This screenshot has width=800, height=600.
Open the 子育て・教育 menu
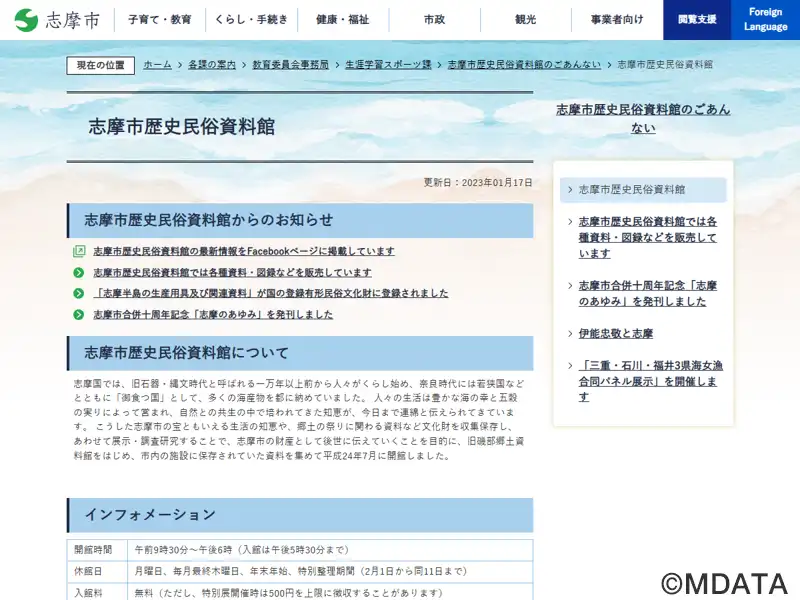[x=159, y=20]
